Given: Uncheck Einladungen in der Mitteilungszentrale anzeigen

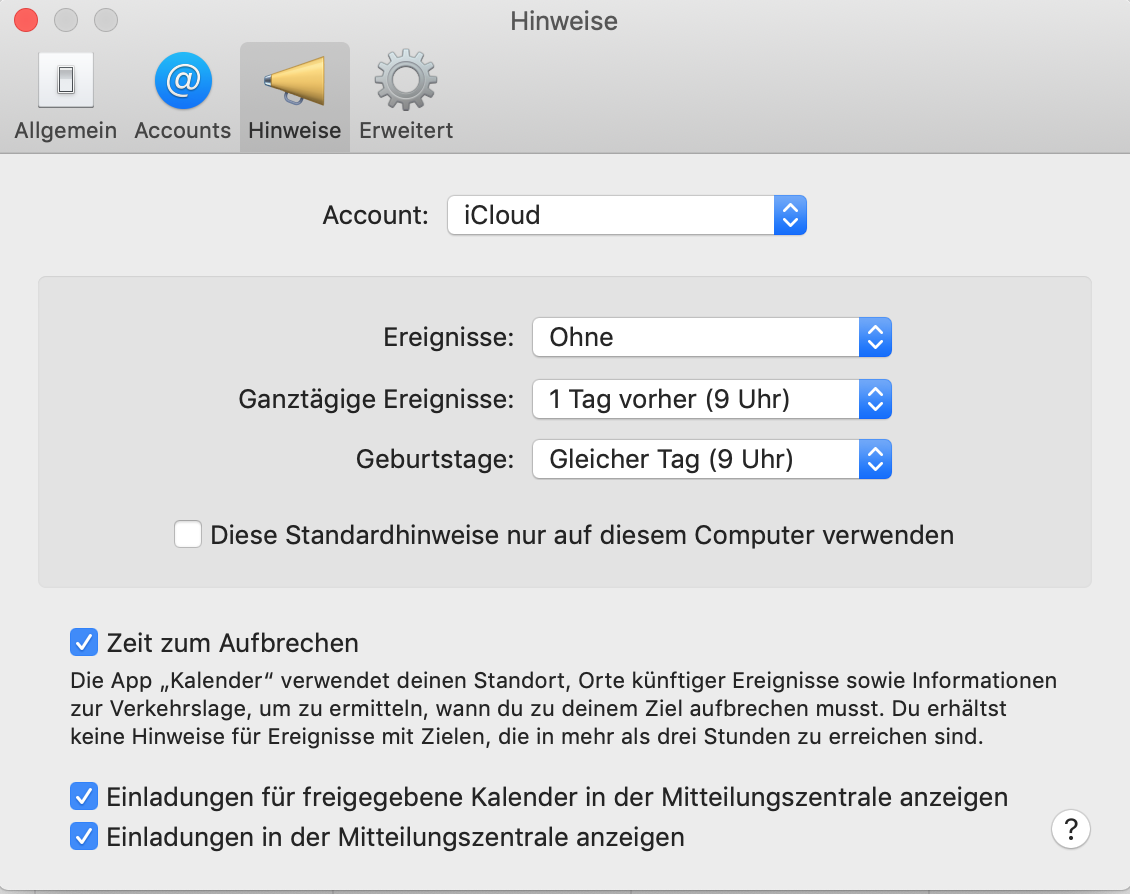Looking at the screenshot, I should point(84,836).
